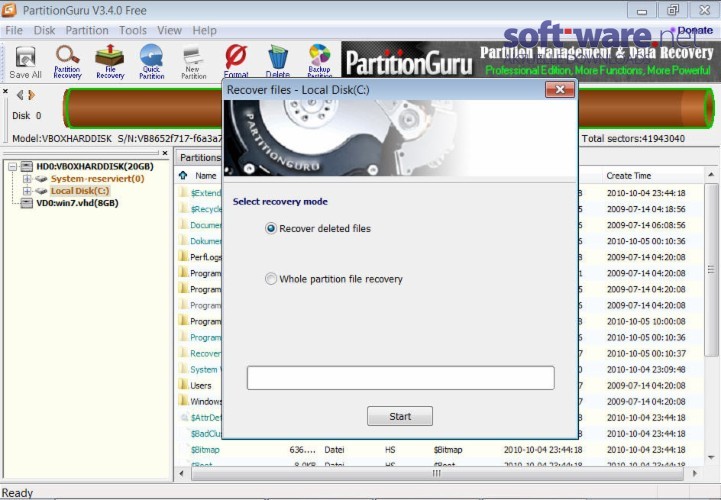Viewport: 721px width, 500px height.
Task: Close the disk map panel with the X
Action: click(6, 92)
